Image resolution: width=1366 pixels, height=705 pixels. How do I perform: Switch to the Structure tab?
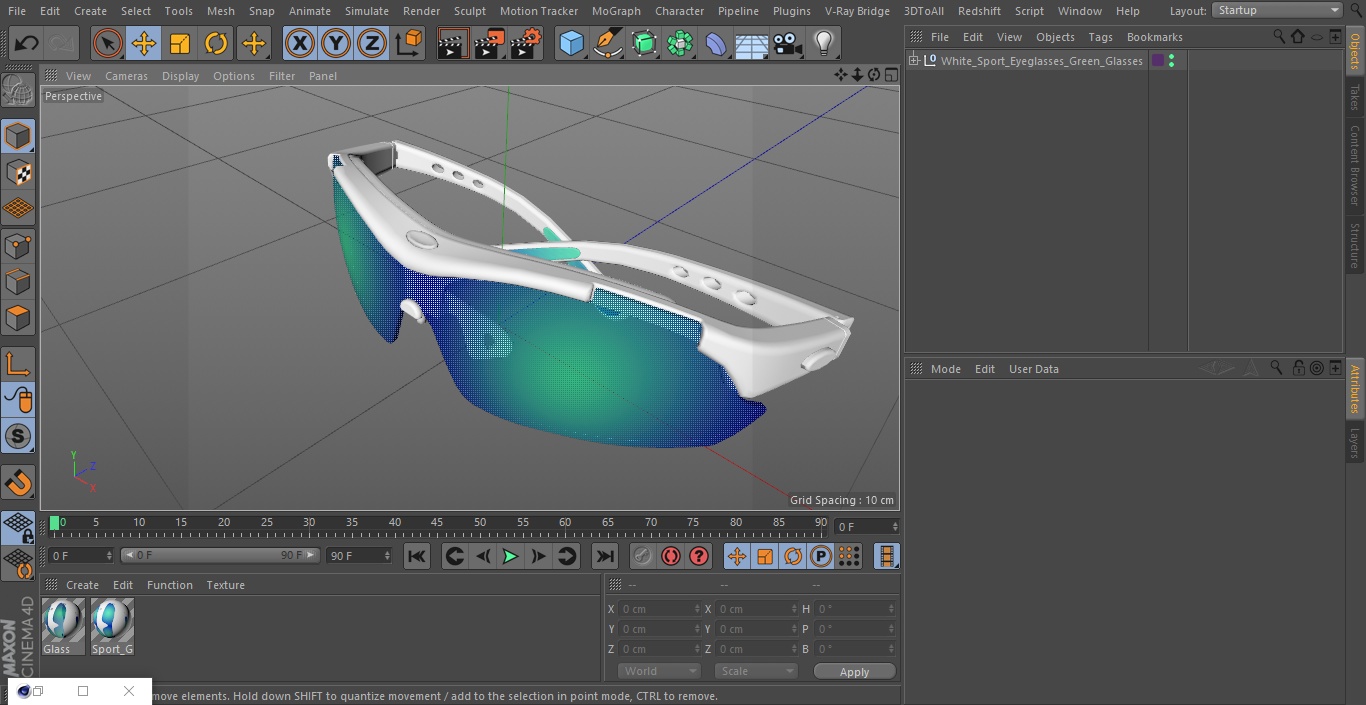tap(1355, 245)
